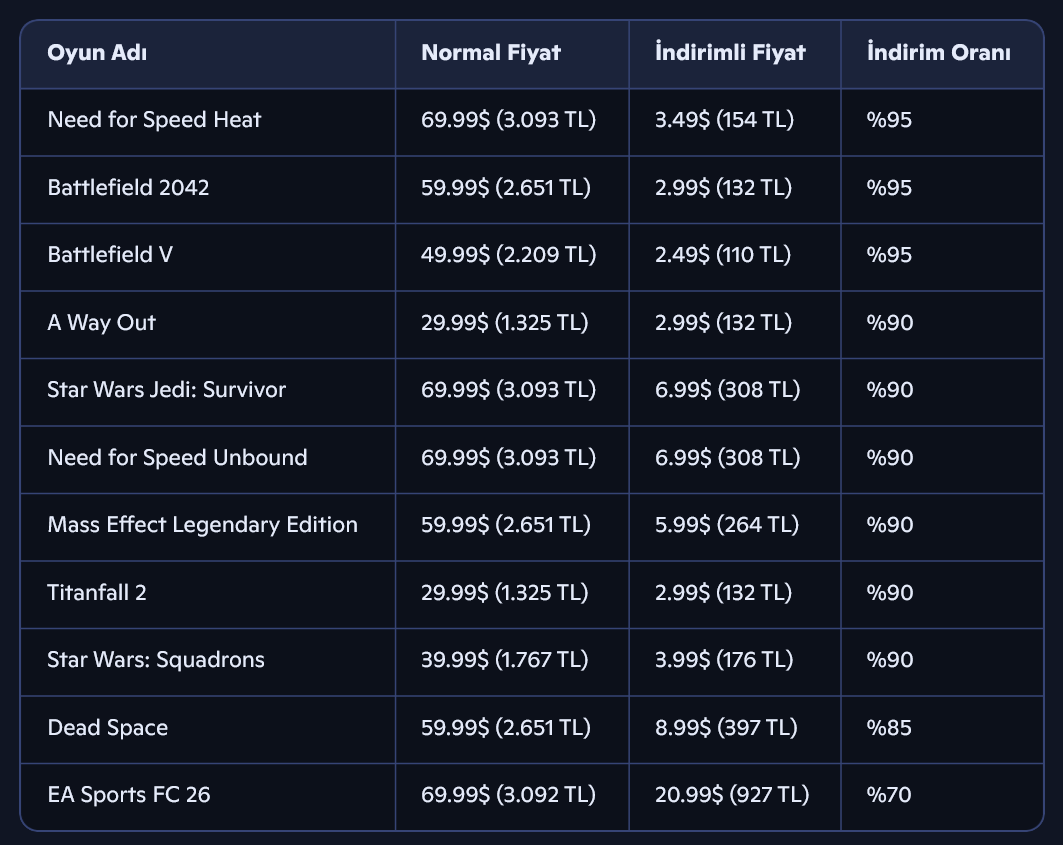Image resolution: width=1063 pixels, height=845 pixels.
Task: Select the Dead Space game name
Action: click(x=107, y=728)
